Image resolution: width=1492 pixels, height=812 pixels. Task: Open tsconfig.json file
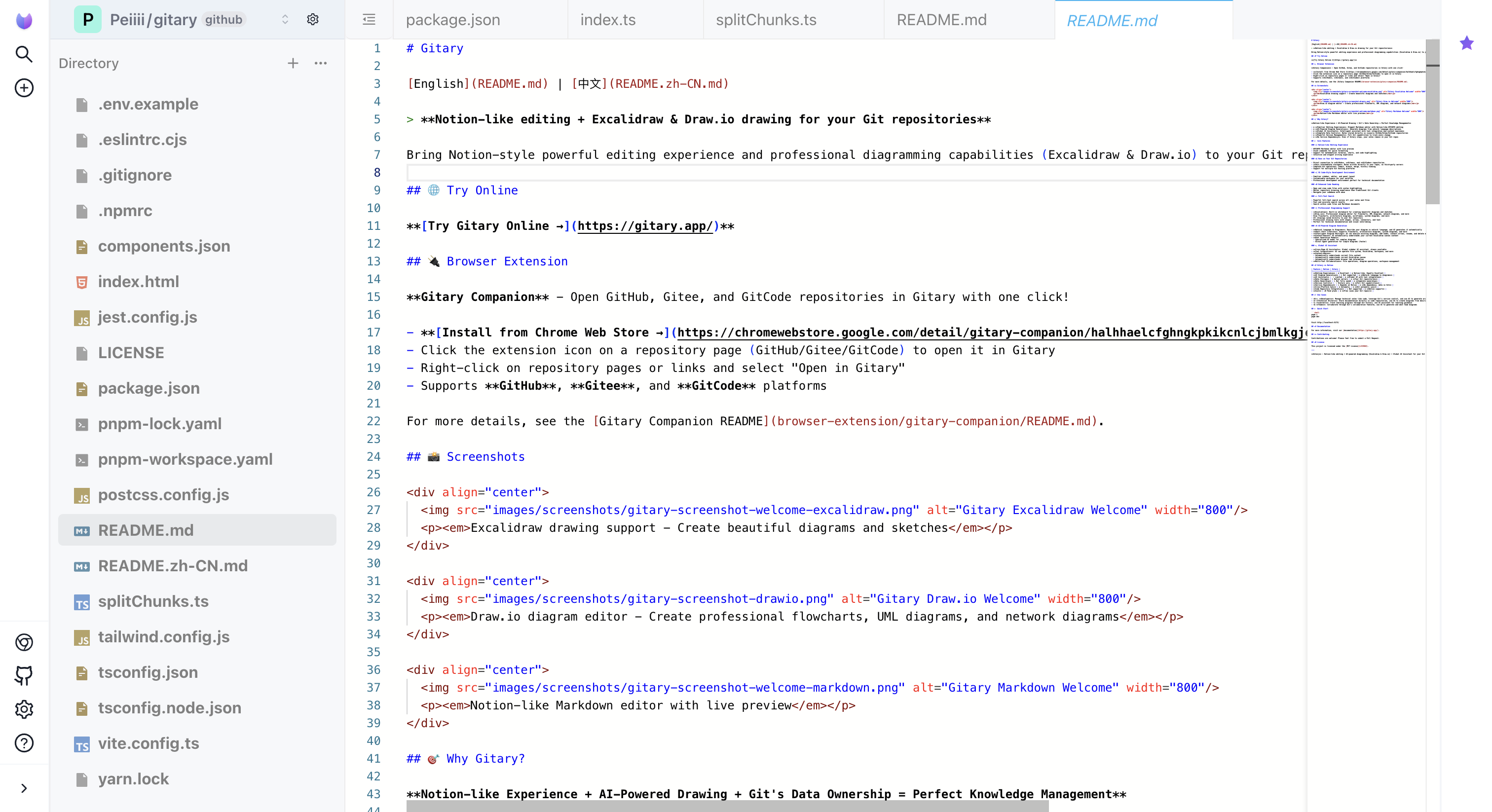[x=197, y=672]
